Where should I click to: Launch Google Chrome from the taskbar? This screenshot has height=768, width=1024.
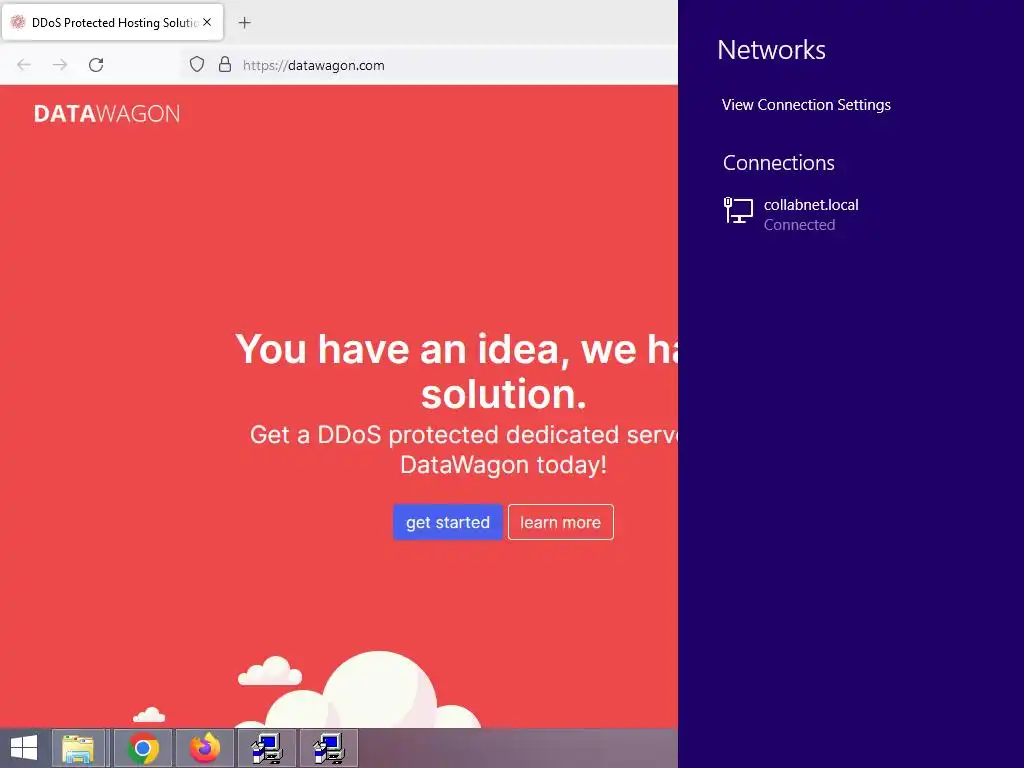(x=143, y=748)
